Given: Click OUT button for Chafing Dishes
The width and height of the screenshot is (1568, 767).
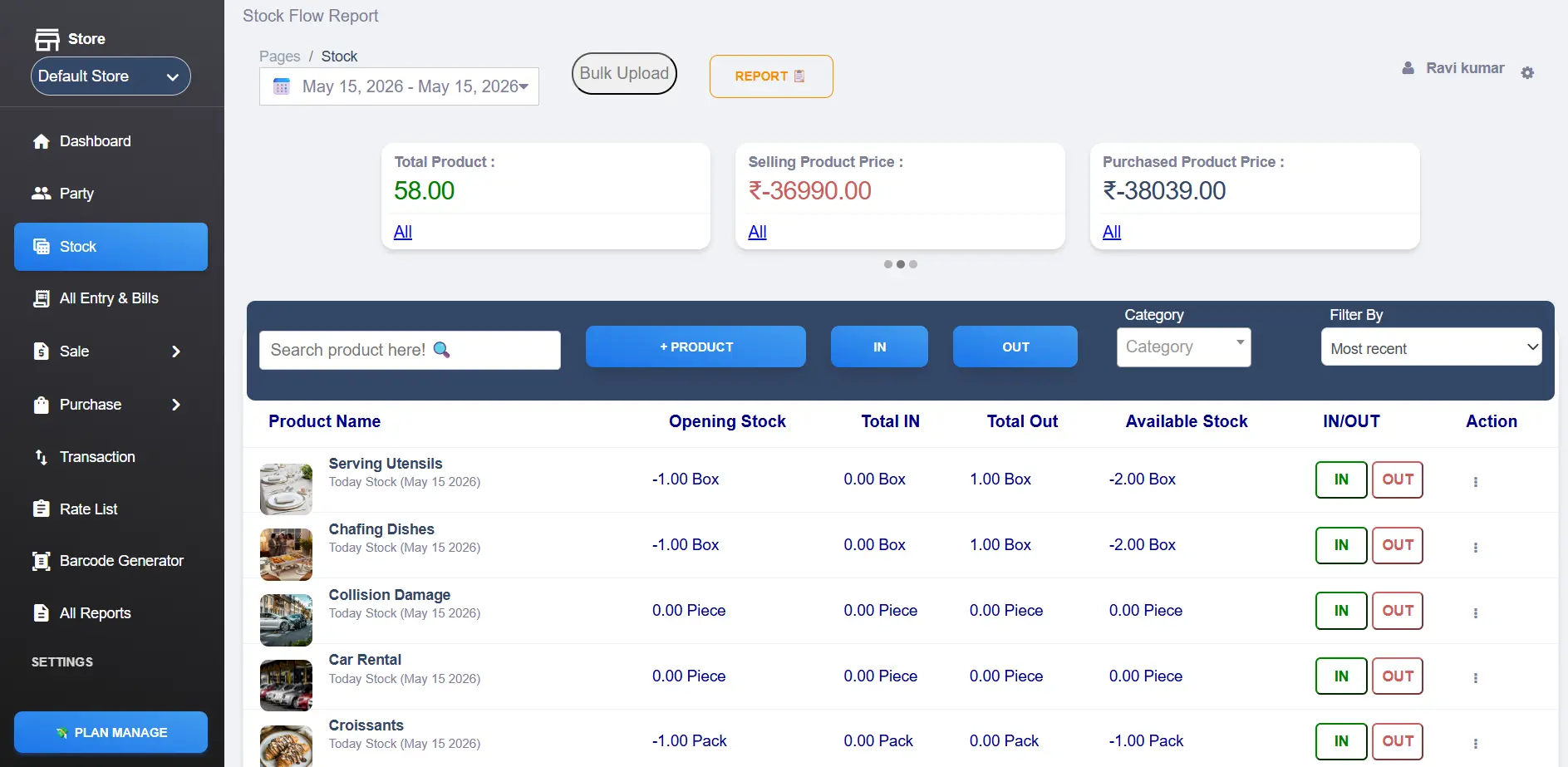Looking at the screenshot, I should point(1398,545).
